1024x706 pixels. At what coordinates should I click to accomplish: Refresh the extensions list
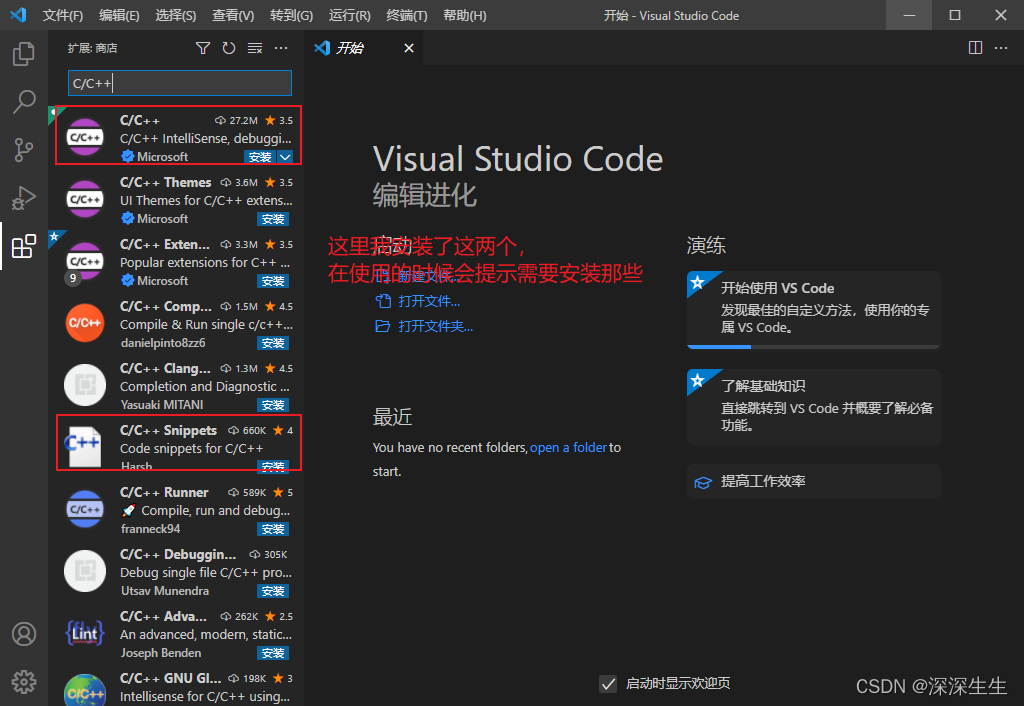(x=229, y=48)
